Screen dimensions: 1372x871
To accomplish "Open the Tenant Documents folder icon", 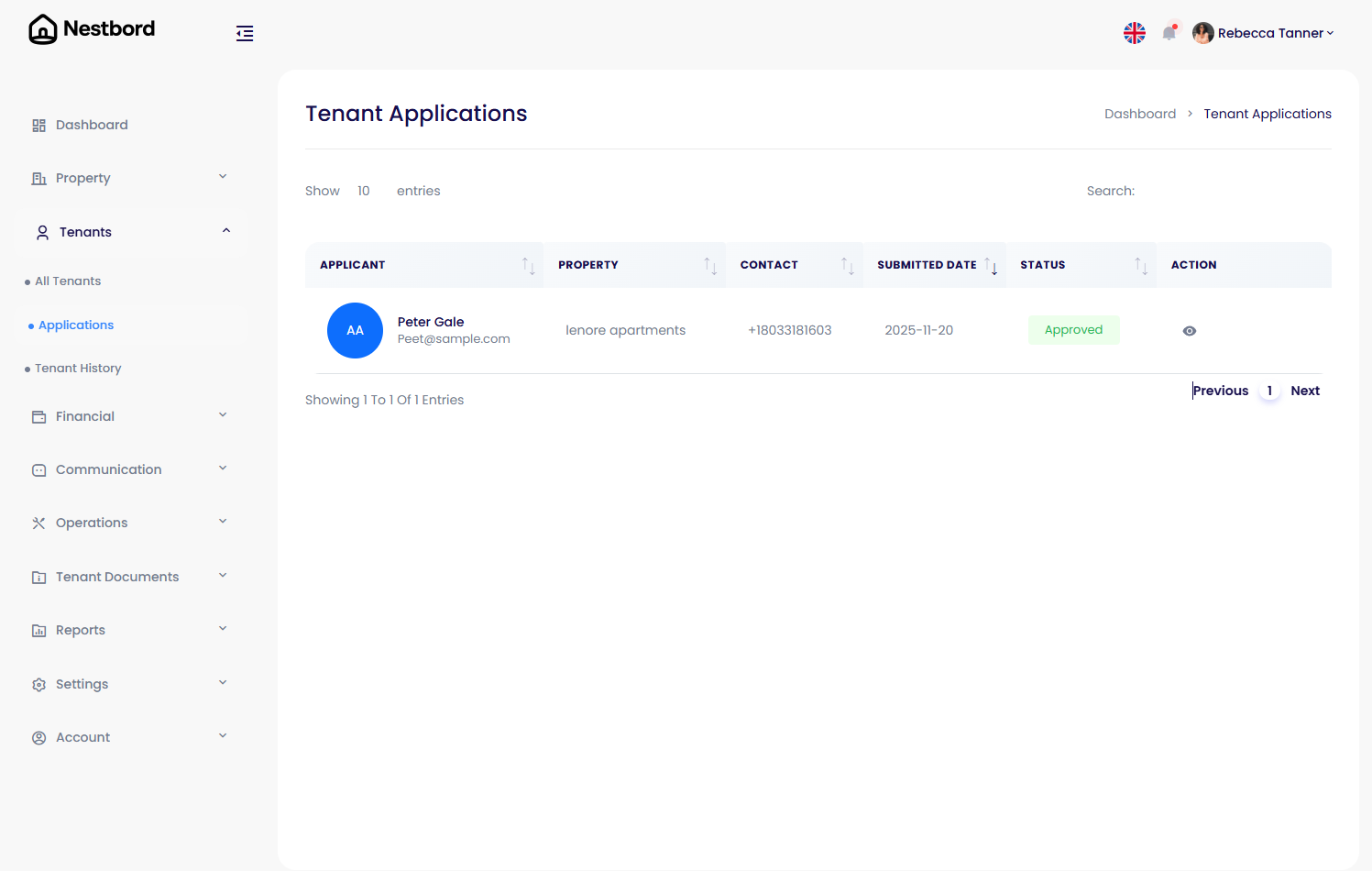I will pyautogui.click(x=38, y=576).
